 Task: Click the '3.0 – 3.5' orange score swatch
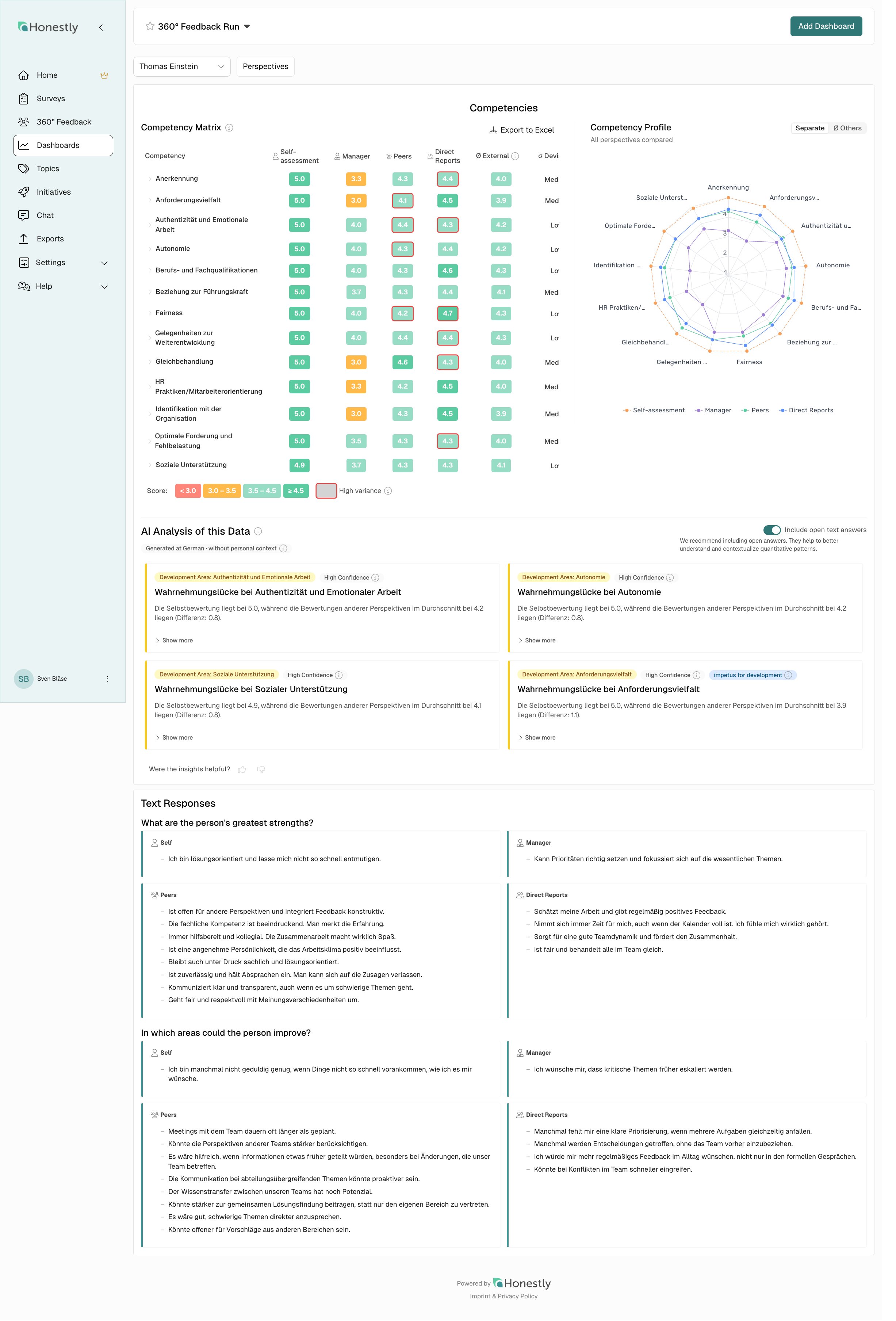222,491
